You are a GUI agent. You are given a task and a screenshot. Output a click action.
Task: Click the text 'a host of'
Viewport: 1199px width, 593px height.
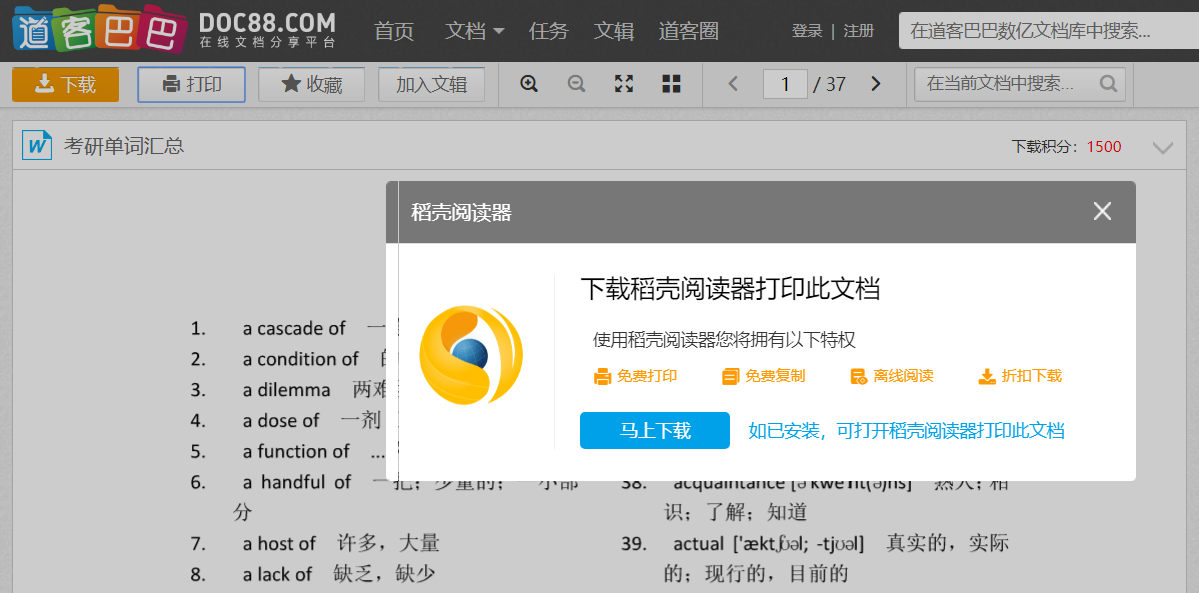click(x=279, y=544)
